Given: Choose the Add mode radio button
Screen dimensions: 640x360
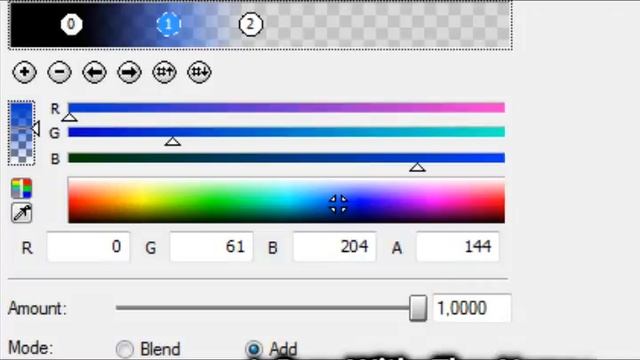Looking at the screenshot, I should coord(253,349).
